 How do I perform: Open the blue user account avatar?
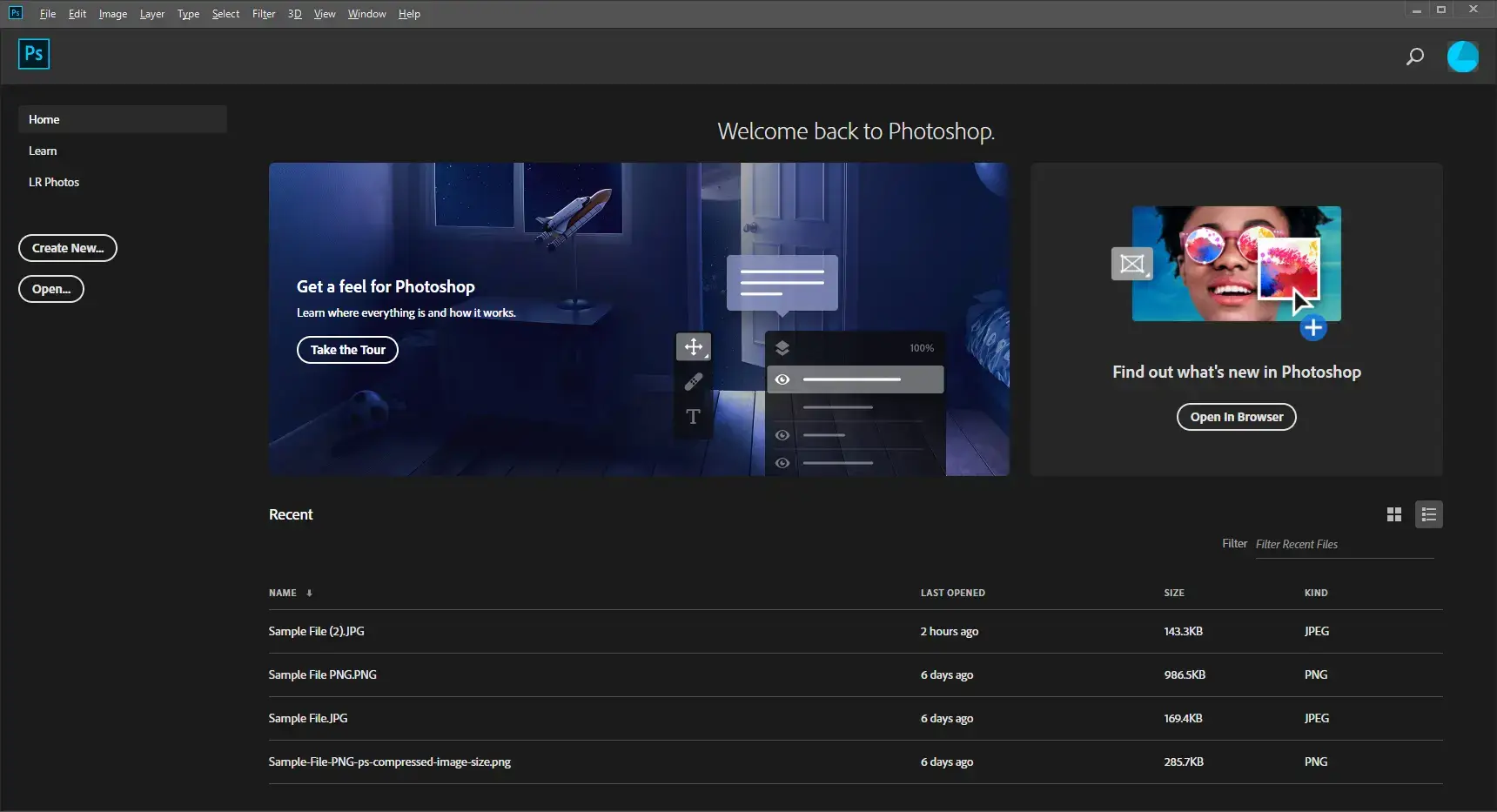(x=1463, y=57)
